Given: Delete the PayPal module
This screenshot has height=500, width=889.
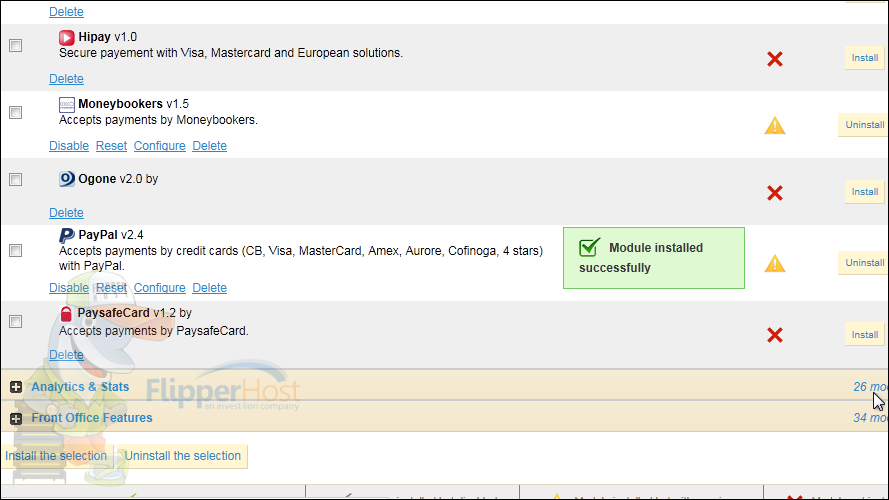Looking at the screenshot, I should 209,288.
